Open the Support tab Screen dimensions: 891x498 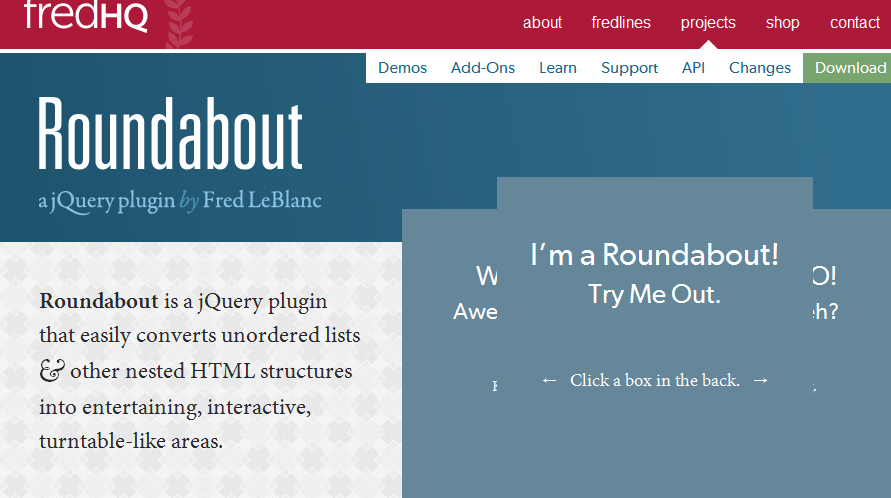(x=630, y=68)
